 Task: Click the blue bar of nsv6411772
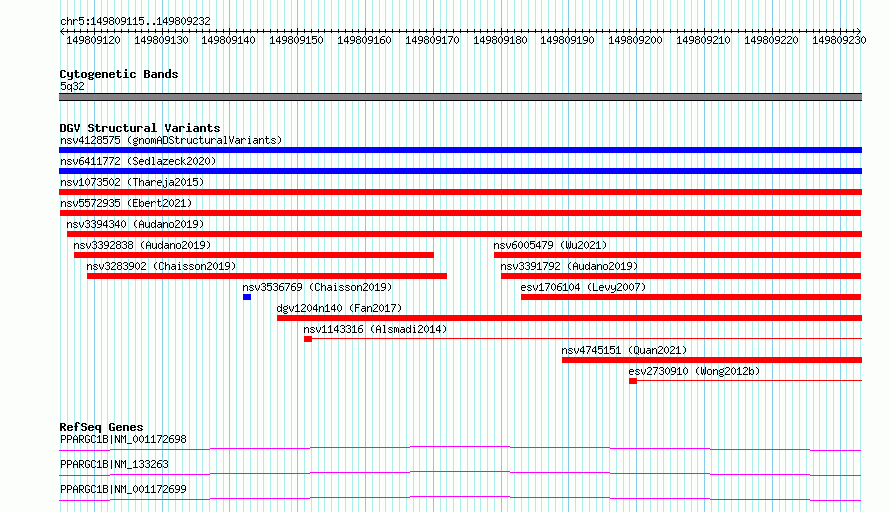tap(460, 171)
